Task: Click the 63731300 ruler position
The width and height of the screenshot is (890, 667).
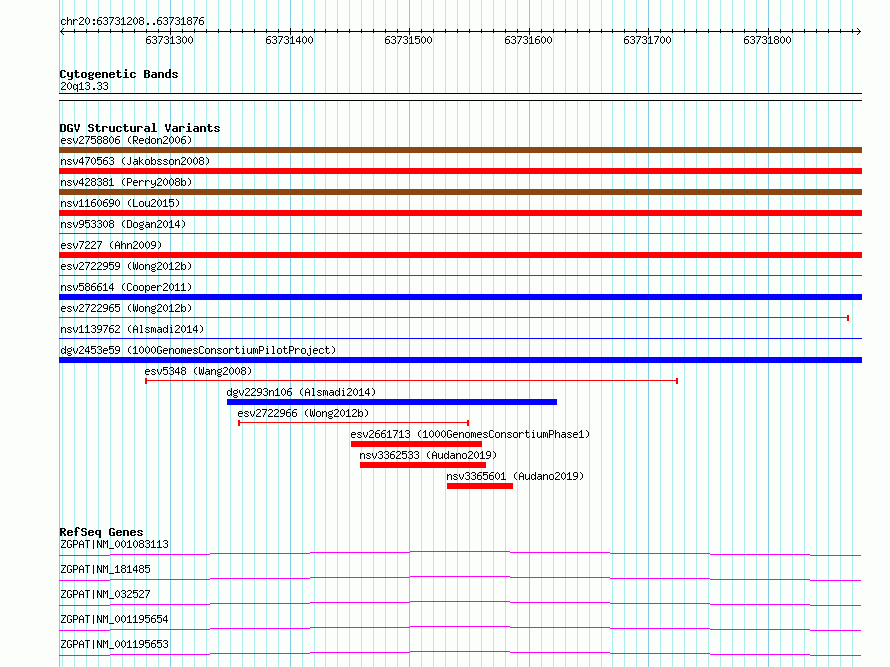Action: 169,40
